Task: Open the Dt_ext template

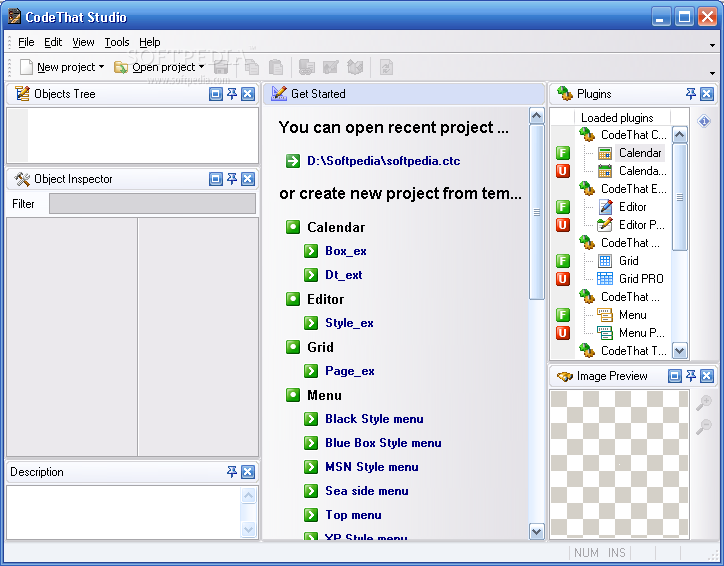Action: [344, 275]
